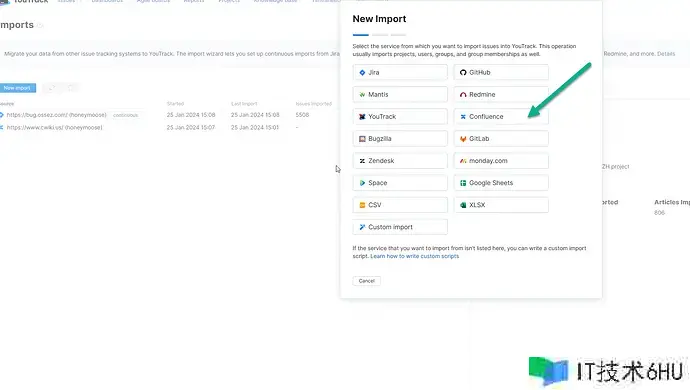Image resolution: width=690 pixels, height=390 pixels.
Task: Click the continuous tag on first import
Action: click(x=125, y=115)
